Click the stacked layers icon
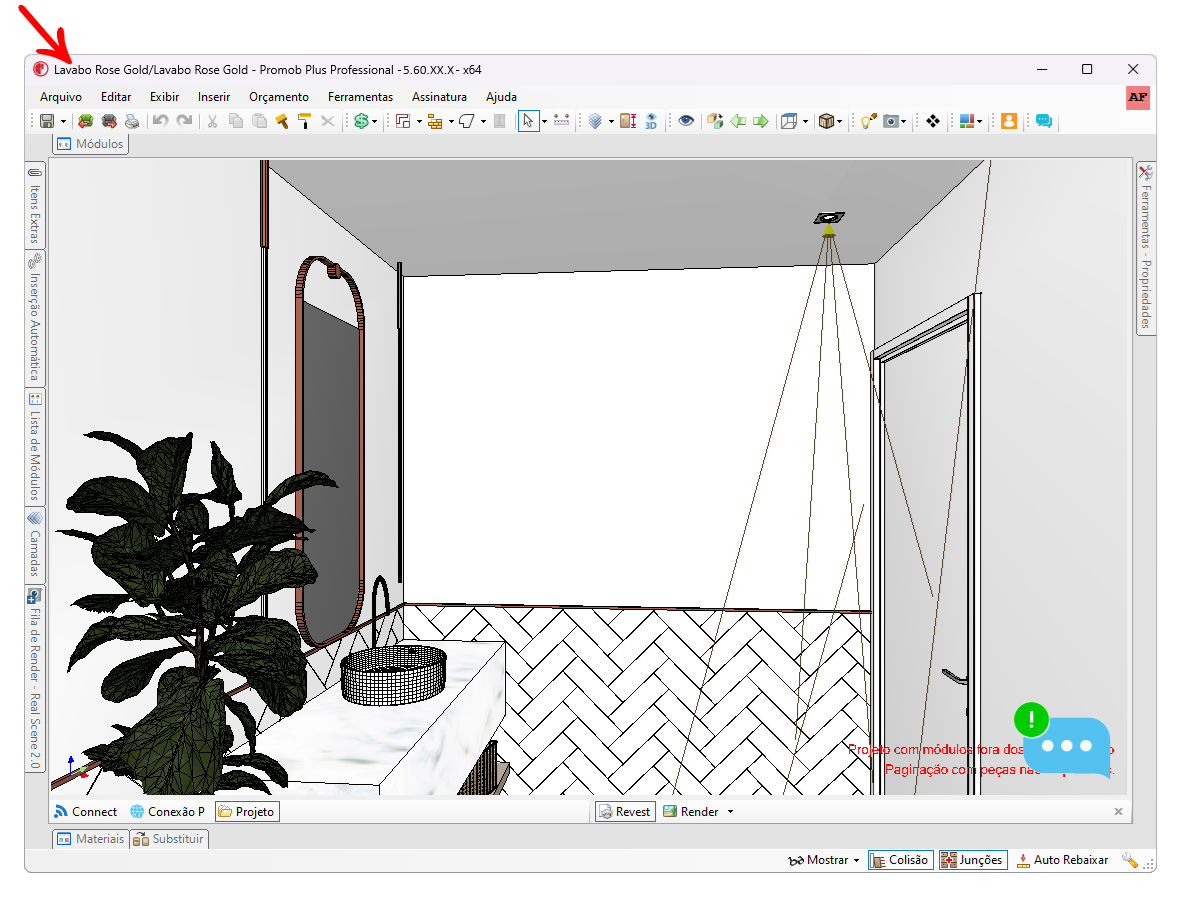 pos(596,121)
